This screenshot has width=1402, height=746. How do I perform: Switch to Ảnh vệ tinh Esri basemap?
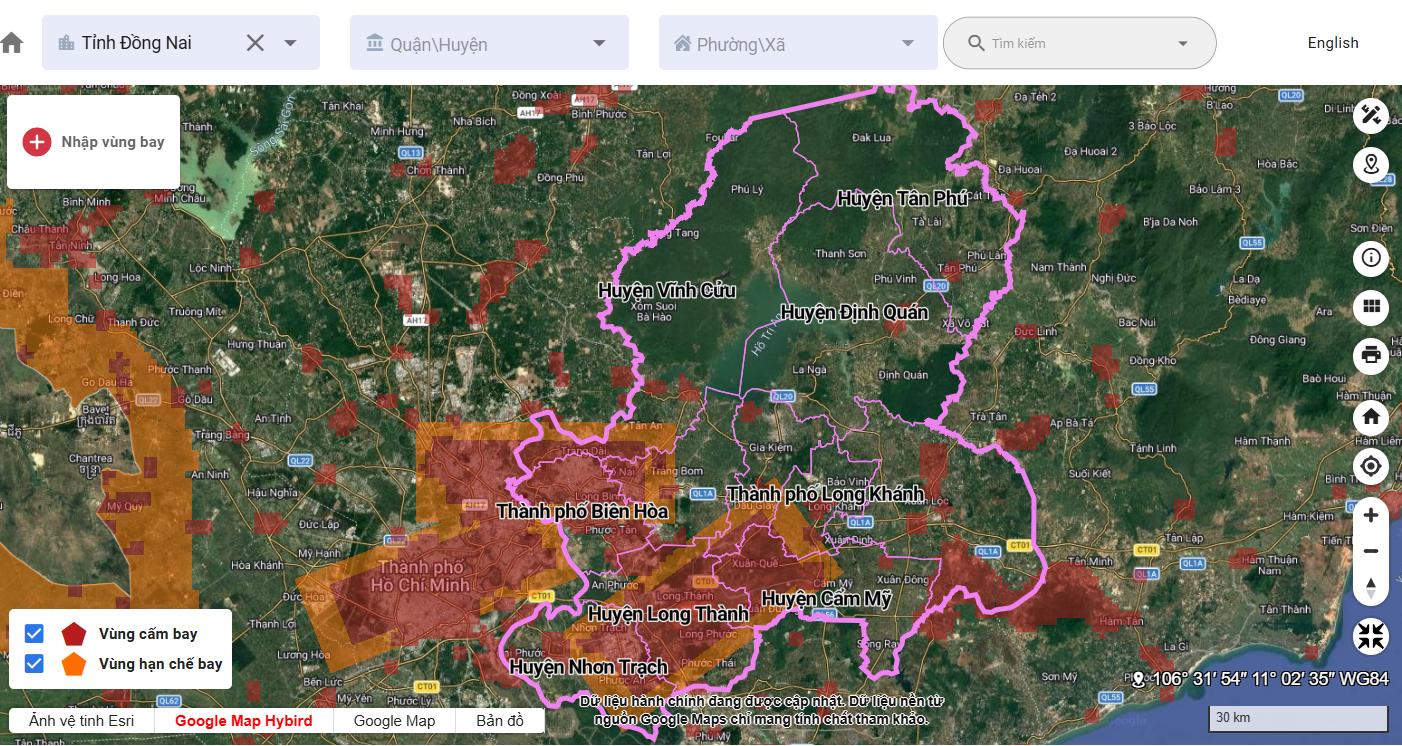coord(81,721)
